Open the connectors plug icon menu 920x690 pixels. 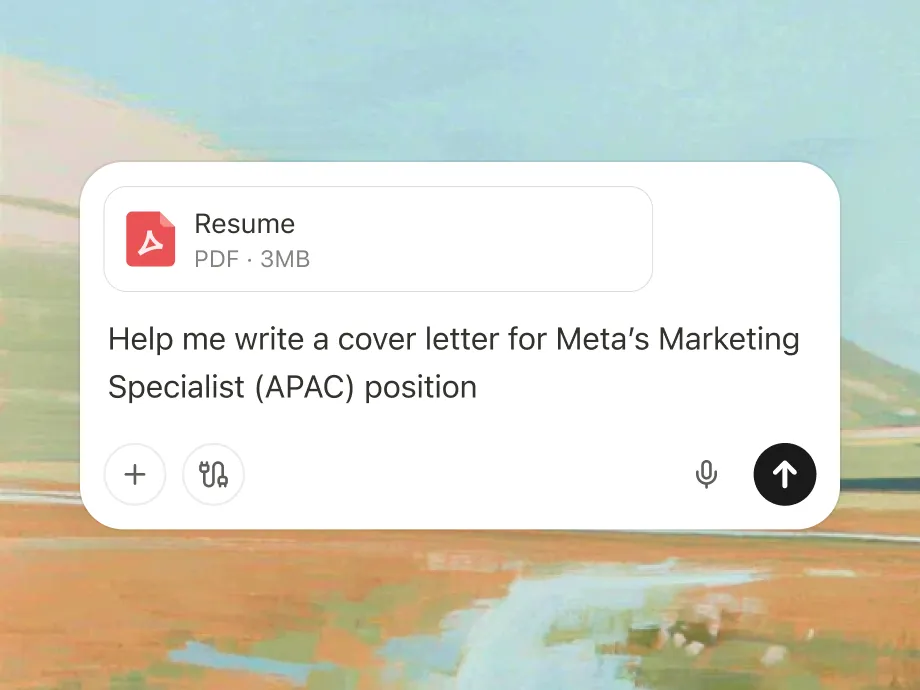click(213, 474)
